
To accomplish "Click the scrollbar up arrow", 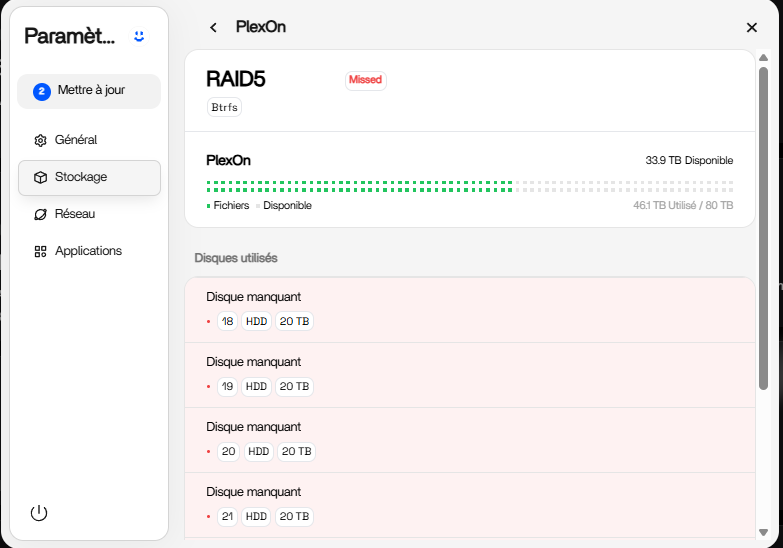I will click(x=763, y=58).
